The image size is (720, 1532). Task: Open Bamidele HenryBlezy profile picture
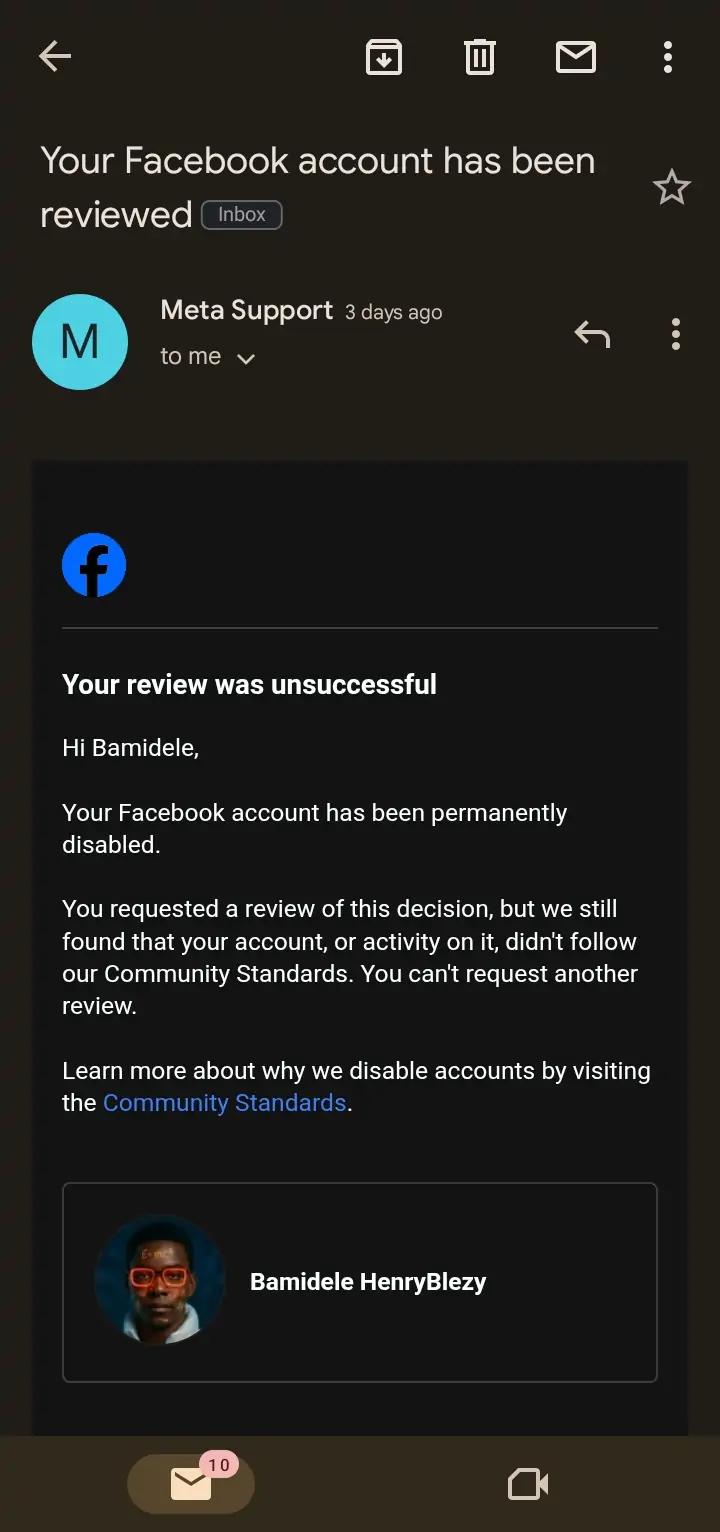click(x=160, y=1281)
